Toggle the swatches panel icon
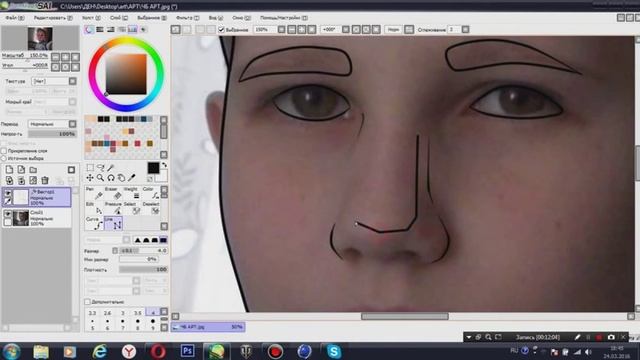The height and width of the screenshot is (360, 640). (133, 29)
